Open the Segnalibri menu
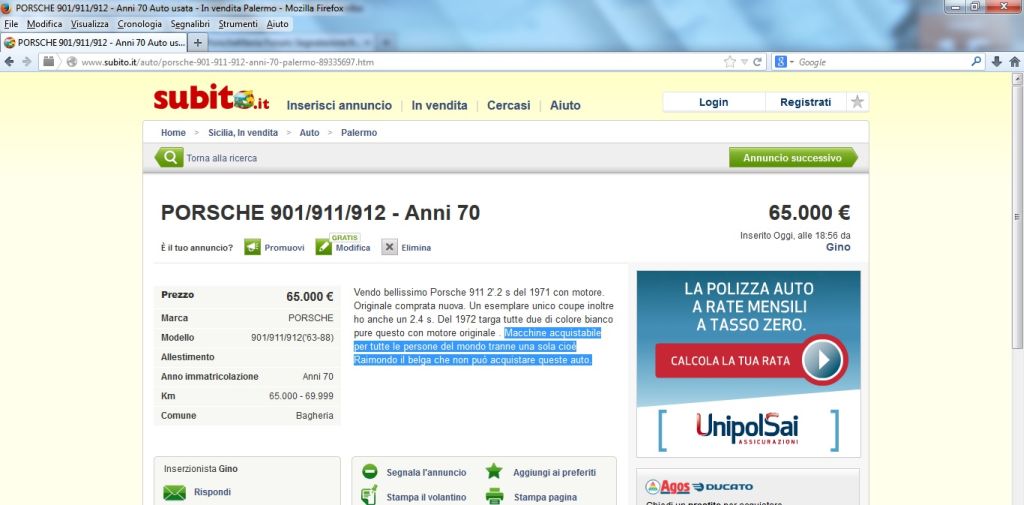Image resolution: width=1024 pixels, height=505 pixels. pos(191,24)
